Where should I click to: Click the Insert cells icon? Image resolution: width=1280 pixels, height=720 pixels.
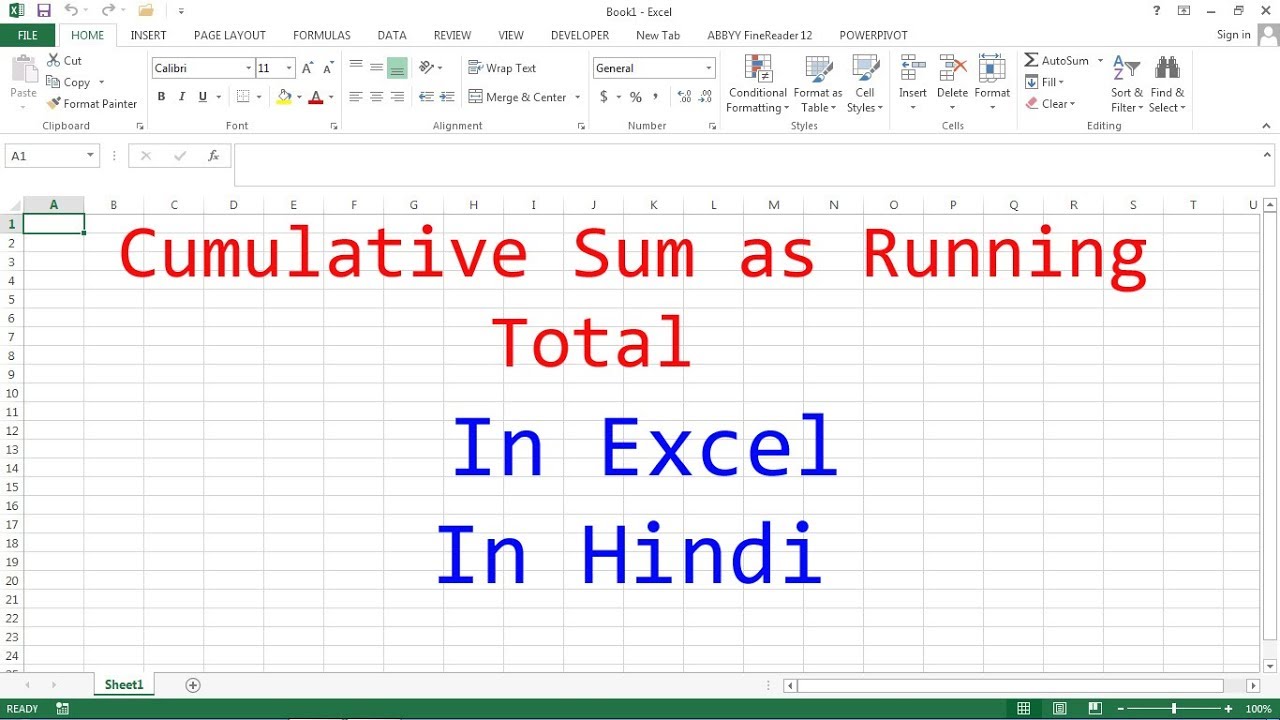coord(912,68)
